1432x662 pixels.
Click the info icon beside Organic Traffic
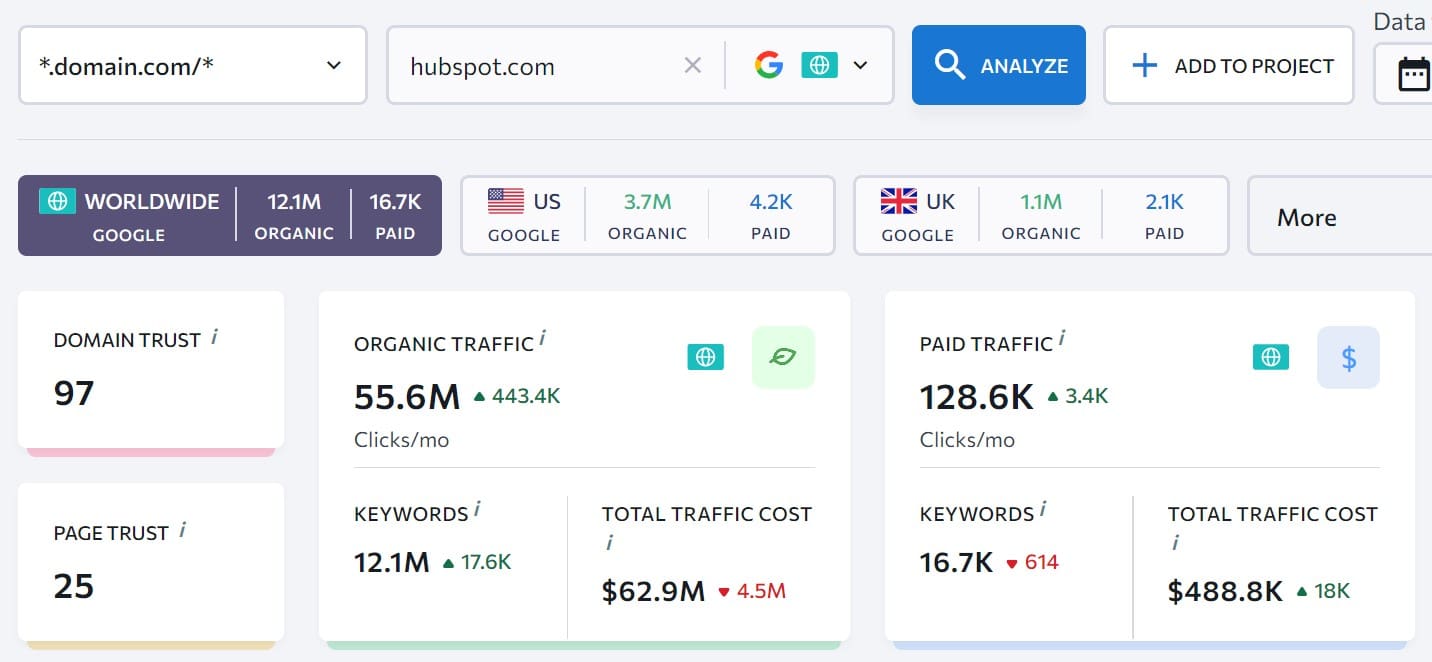click(x=542, y=339)
